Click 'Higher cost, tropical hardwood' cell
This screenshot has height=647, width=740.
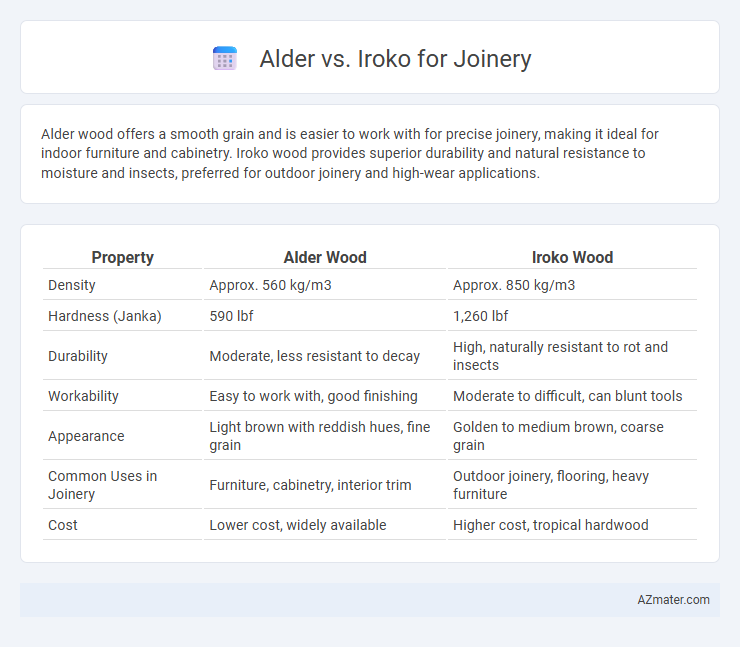tap(550, 525)
